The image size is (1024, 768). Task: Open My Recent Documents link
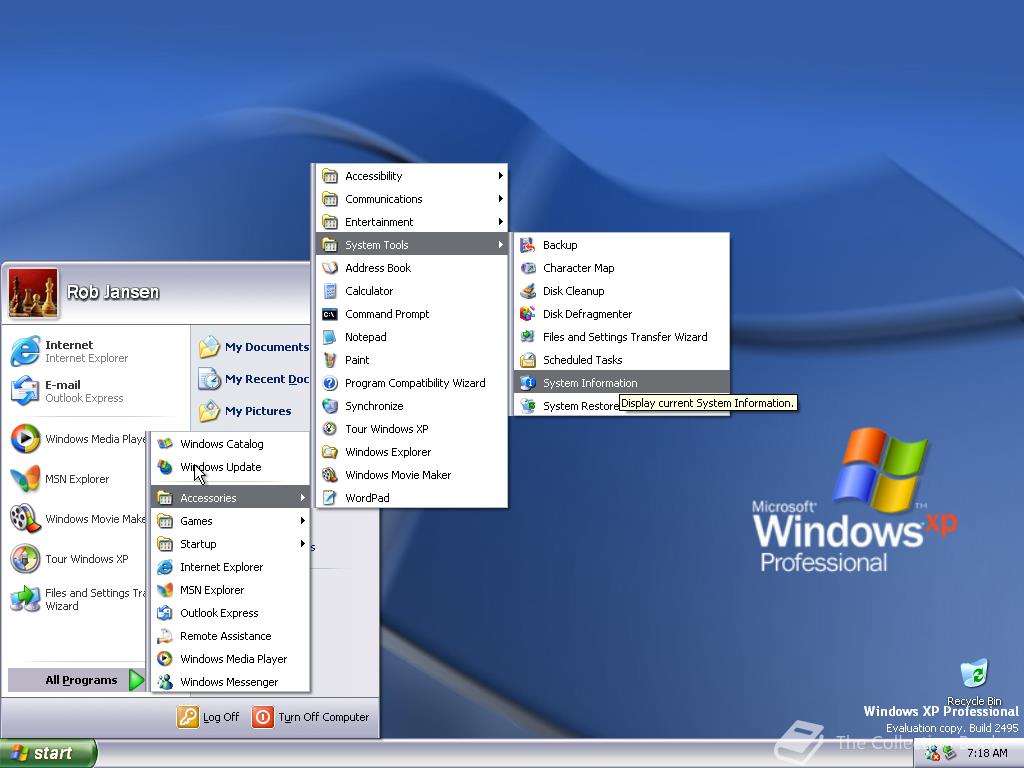tap(254, 379)
